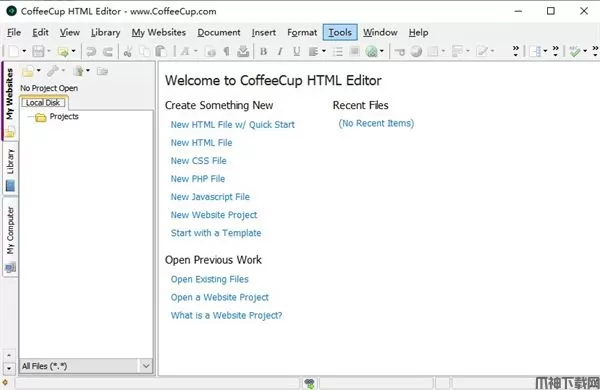The width and height of the screenshot is (600, 390).
Task: Click the New PHP File link
Action: click(x=198, y=179)
